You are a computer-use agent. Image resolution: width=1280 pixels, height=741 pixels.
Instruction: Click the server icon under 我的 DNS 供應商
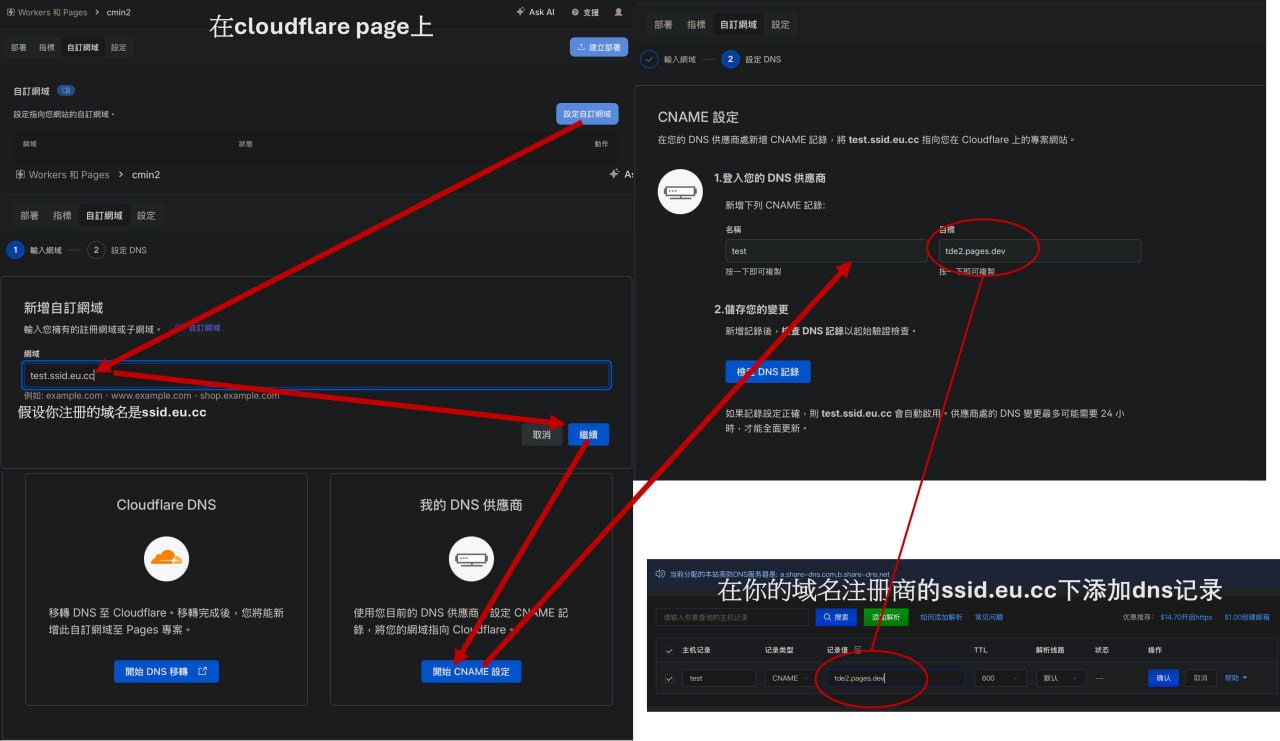point(471,558)
